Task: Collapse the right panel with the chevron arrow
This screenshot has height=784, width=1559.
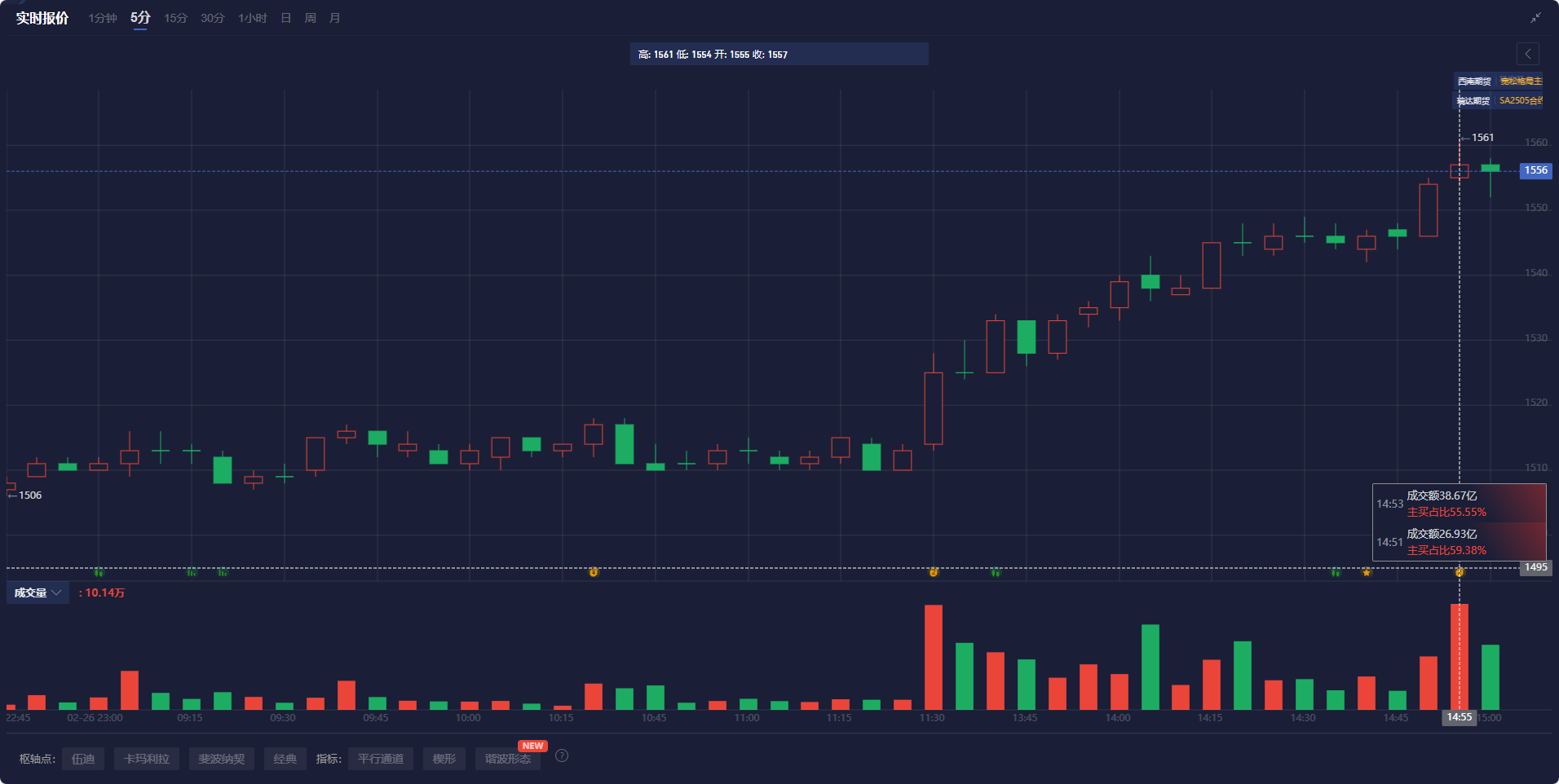Action: [1528, 54]
